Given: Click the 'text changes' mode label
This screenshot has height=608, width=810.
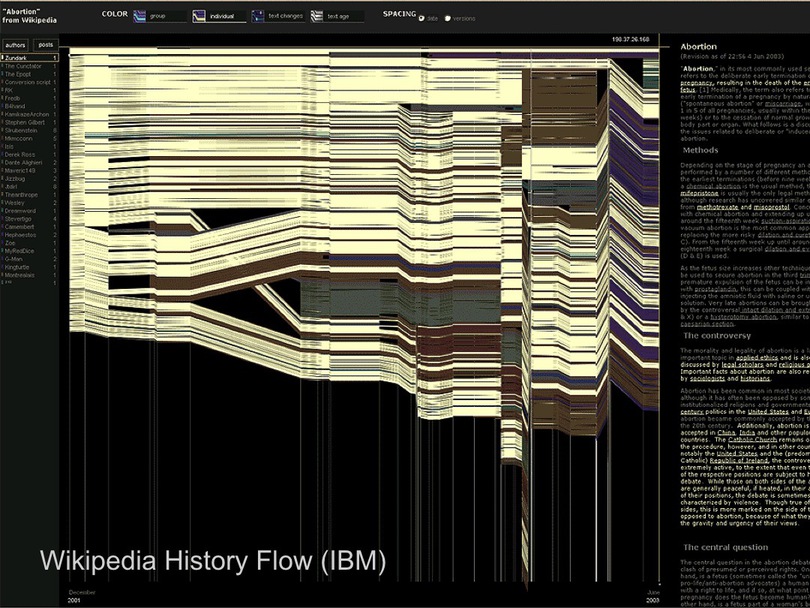Looking at the screenshot, I should pyautogui.click(x=286, y=17).
